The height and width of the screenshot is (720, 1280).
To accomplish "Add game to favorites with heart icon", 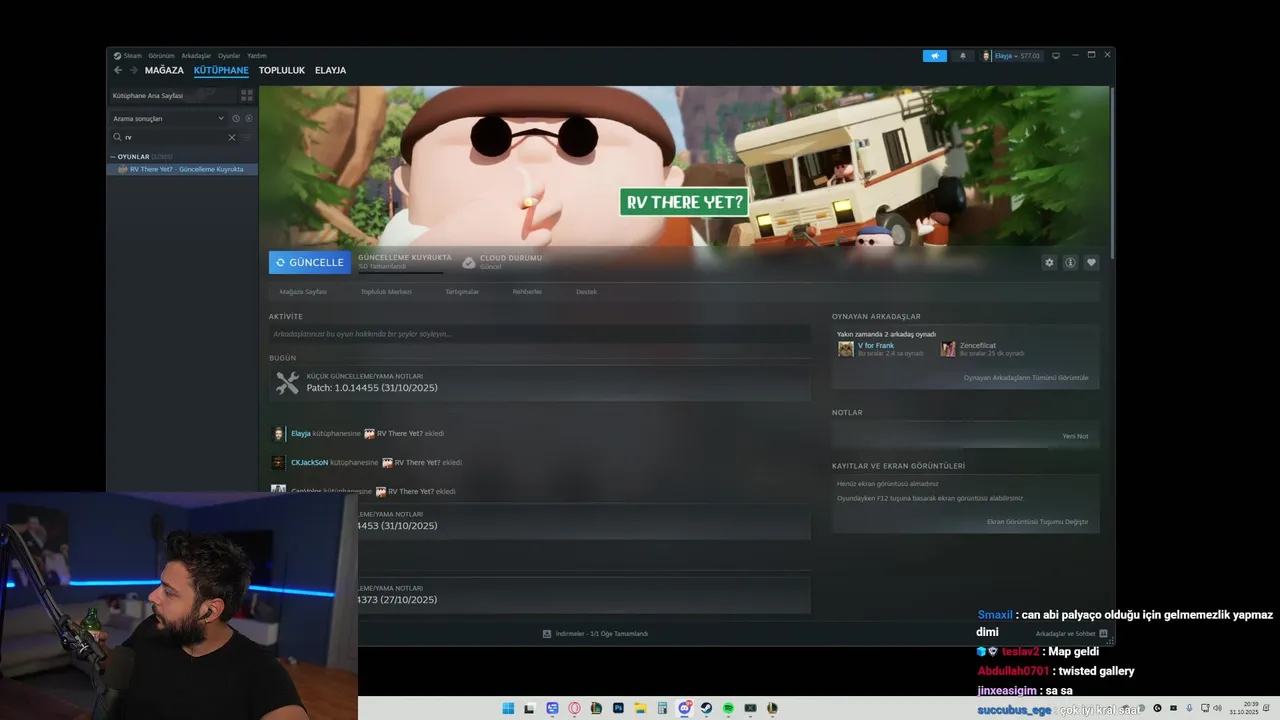I will (1091, 262).
